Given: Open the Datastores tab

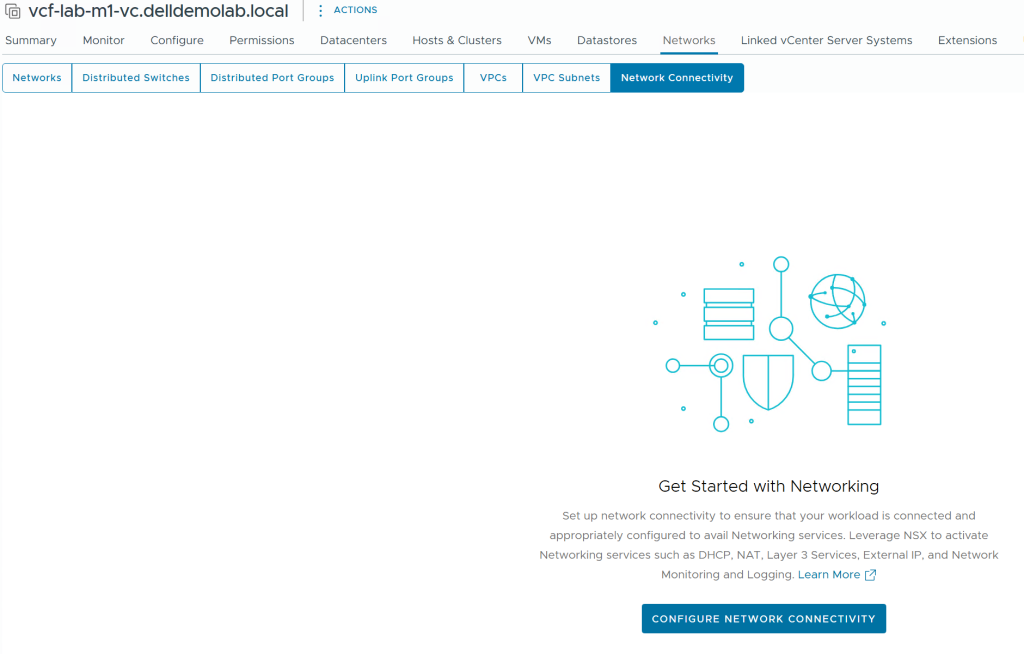Looking at the screenshot, I should pyautogui.click(x=607, y=41).
